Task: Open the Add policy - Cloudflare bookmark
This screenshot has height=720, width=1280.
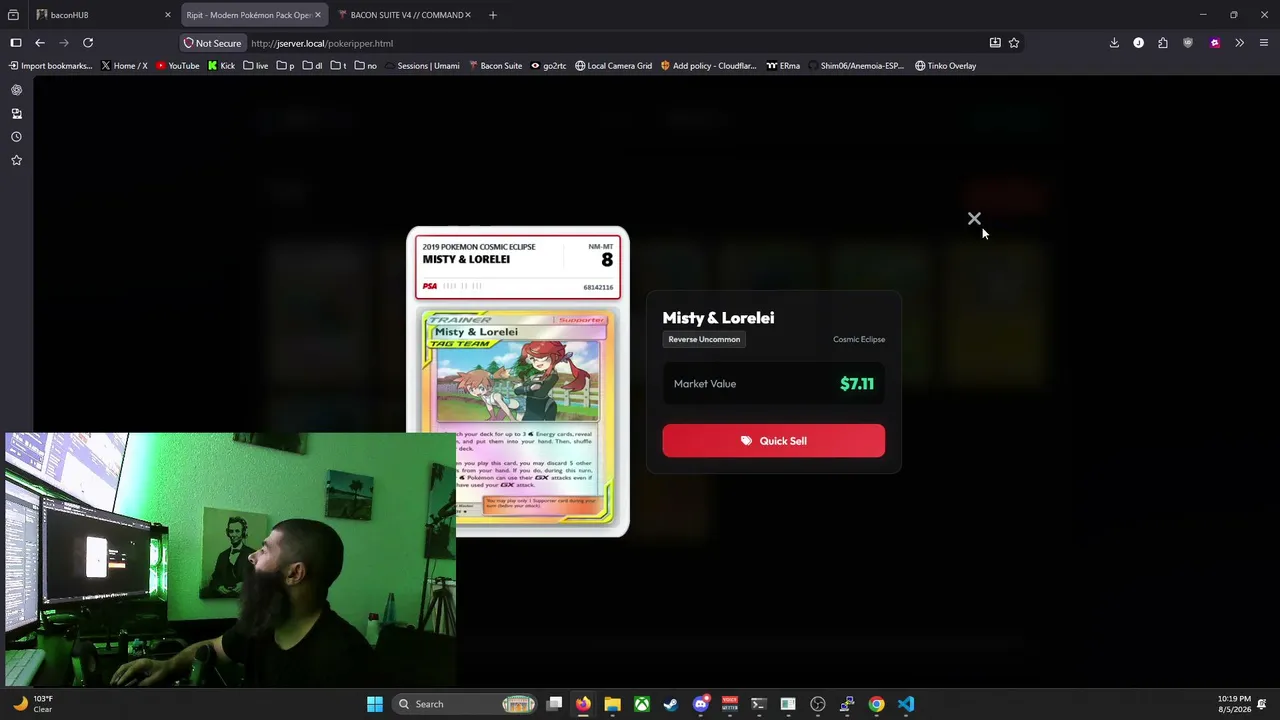Action: pos(708,66)
